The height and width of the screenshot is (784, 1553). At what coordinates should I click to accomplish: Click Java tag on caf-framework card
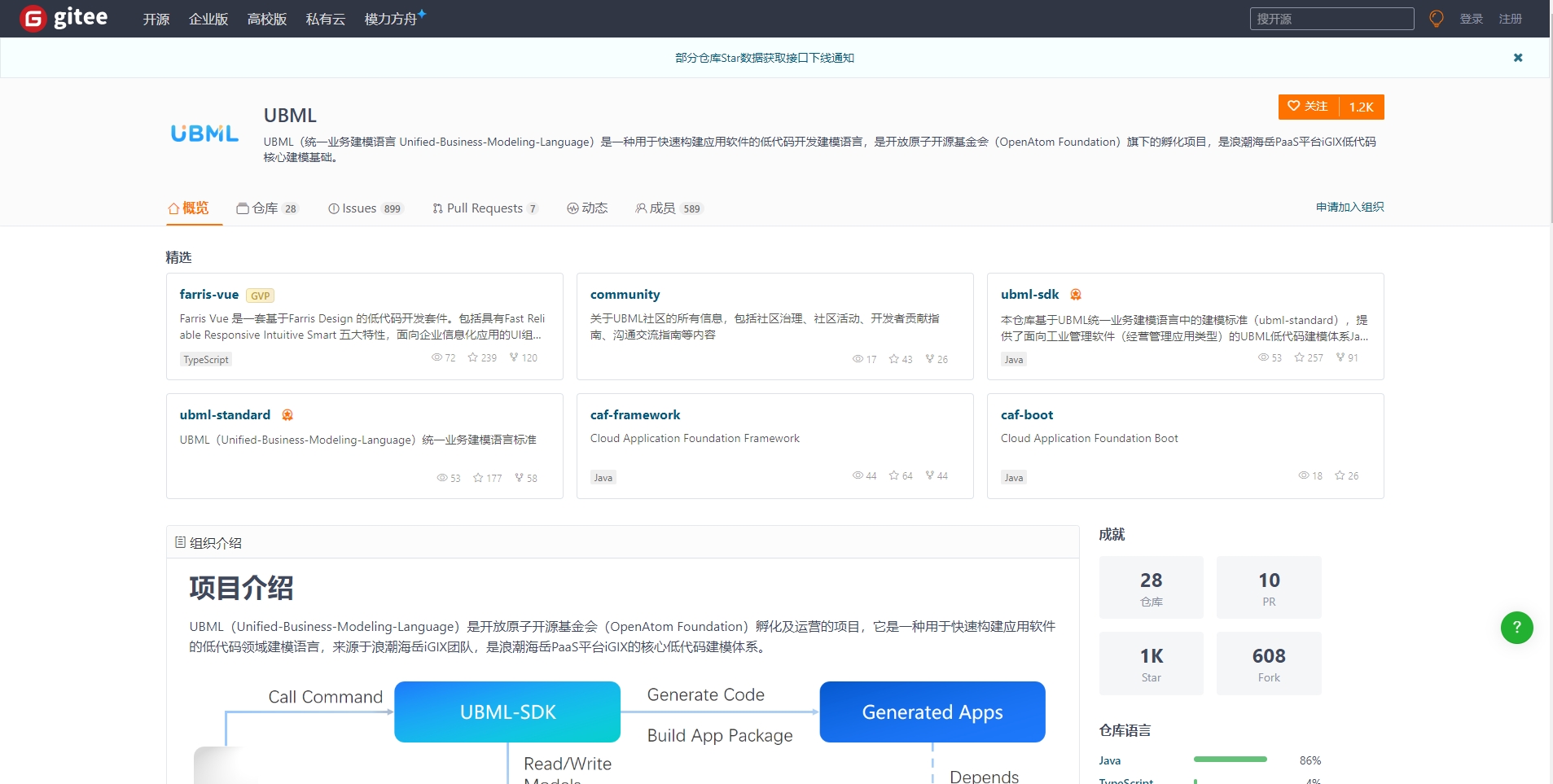[x=603, y=478]
